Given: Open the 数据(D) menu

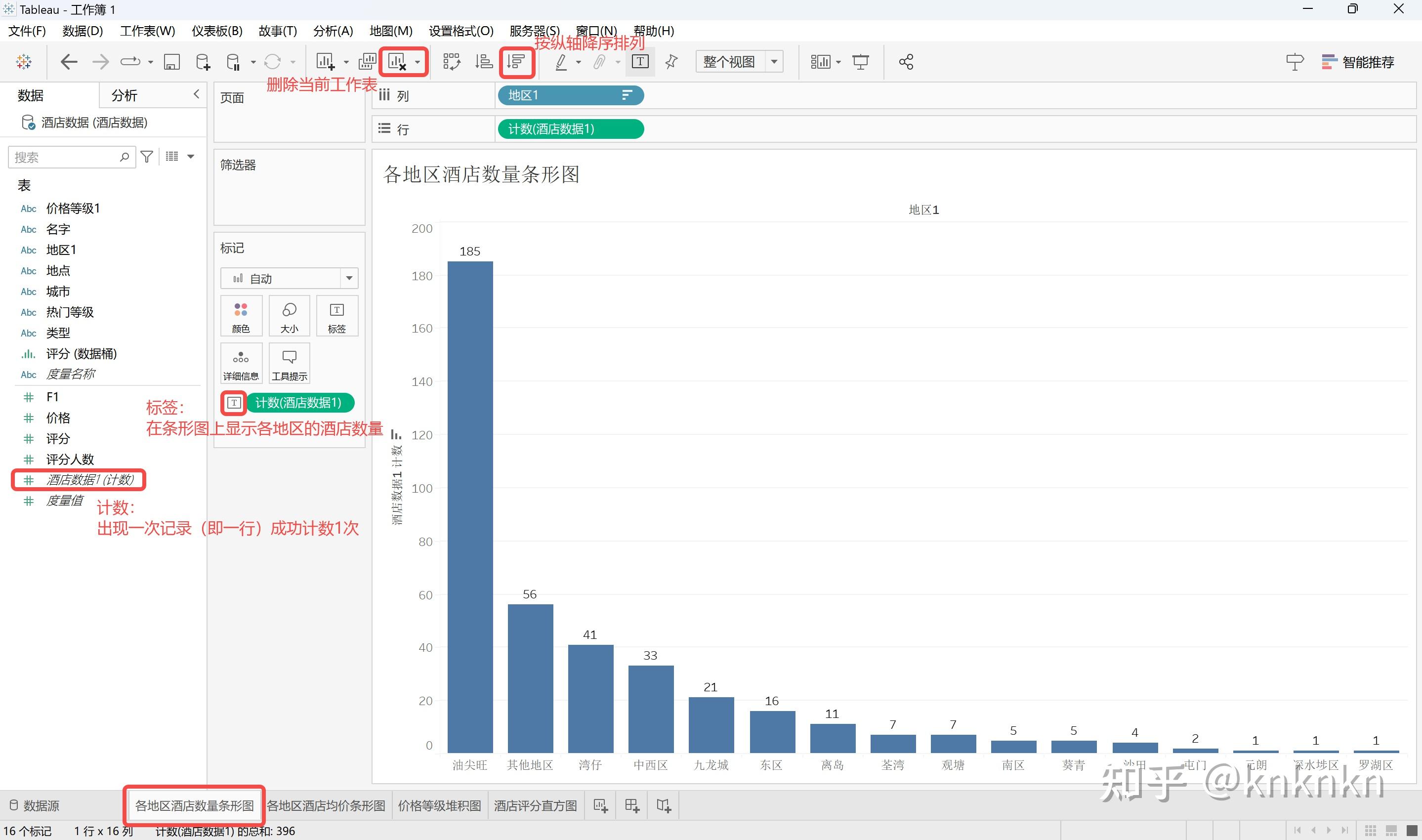Looking at the screenshot, I should (83, 31).
